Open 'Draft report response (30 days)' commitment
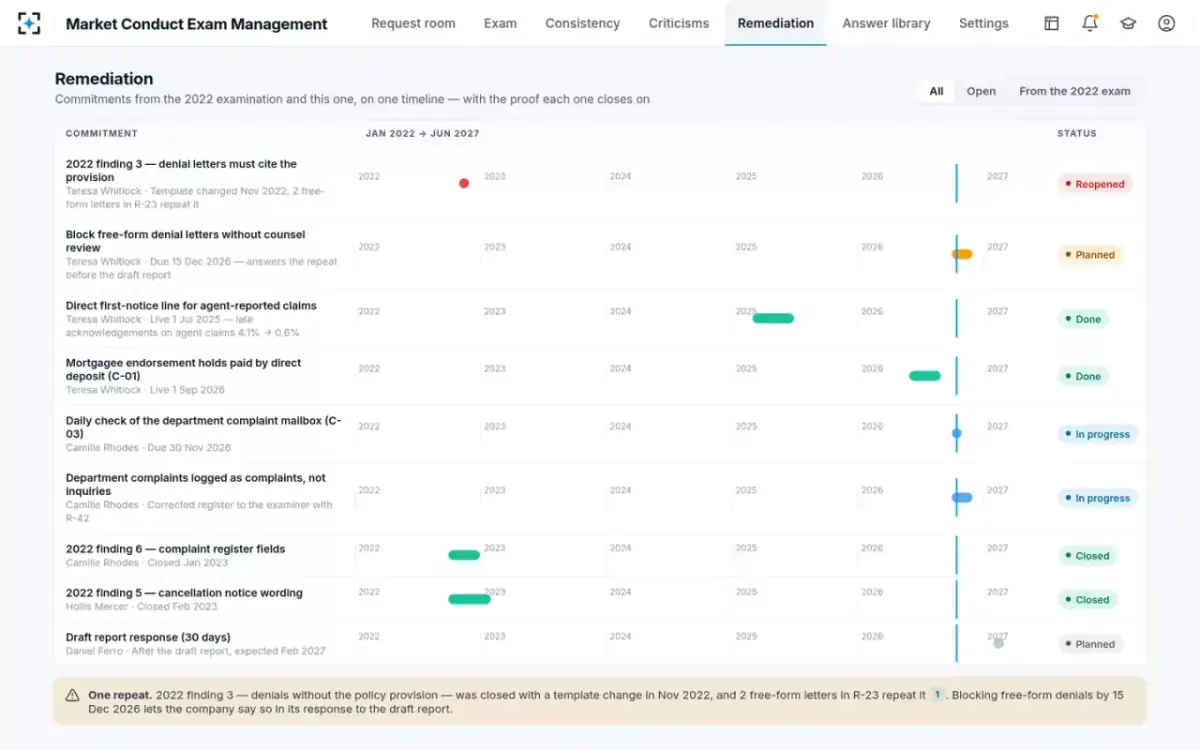Image resolution: width=1200 pixels, height=750 pixels. [x=148, y=637]
